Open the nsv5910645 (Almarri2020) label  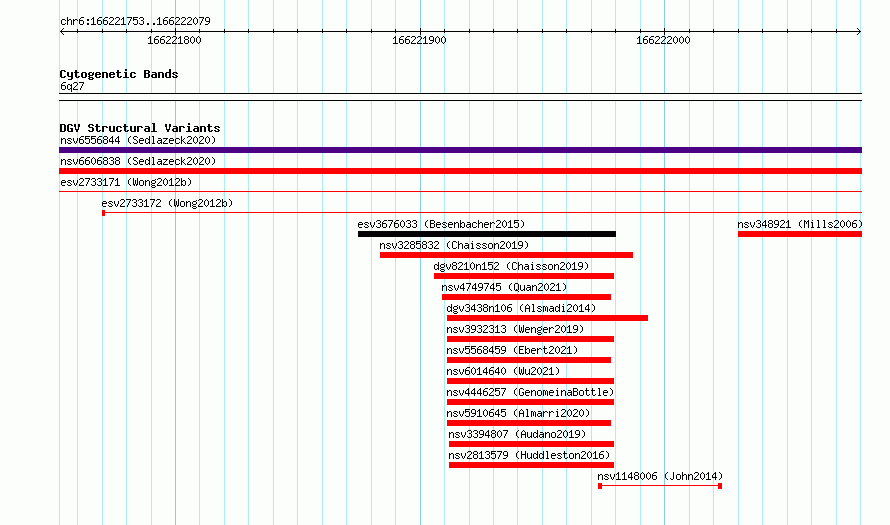[x=518, y=413]
